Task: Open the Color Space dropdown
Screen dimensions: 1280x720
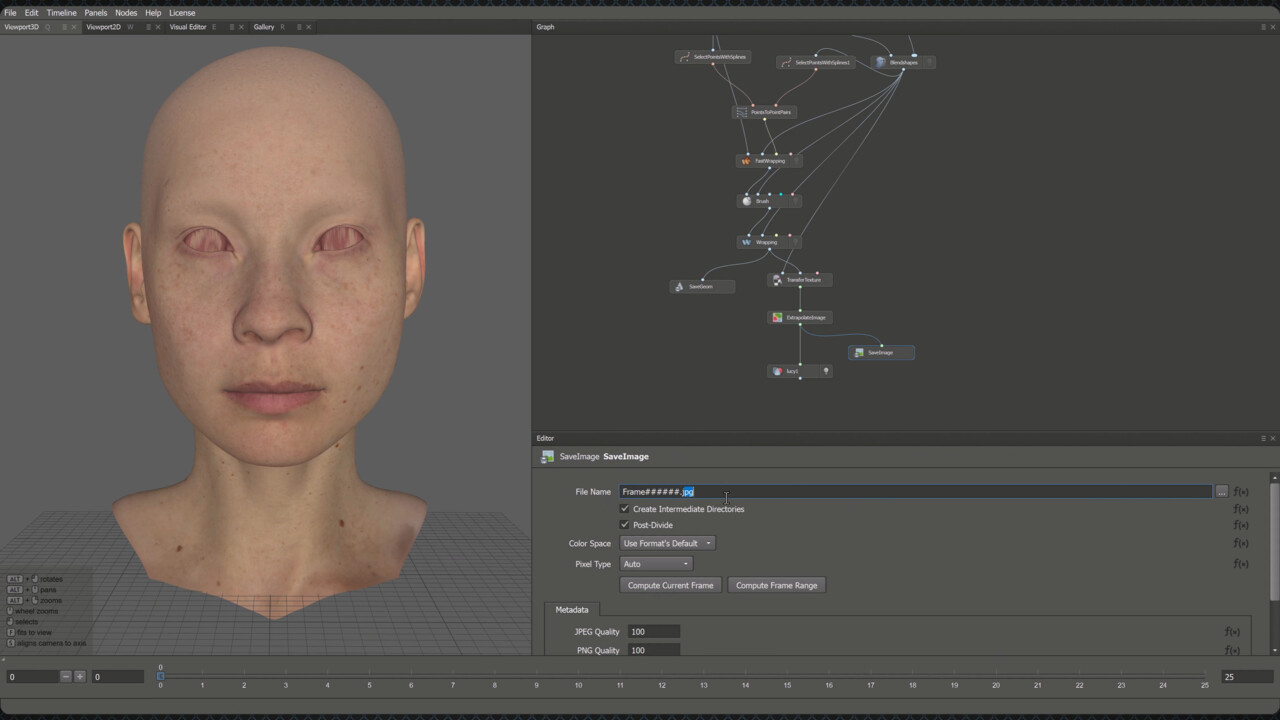Action: coord(667,543)
